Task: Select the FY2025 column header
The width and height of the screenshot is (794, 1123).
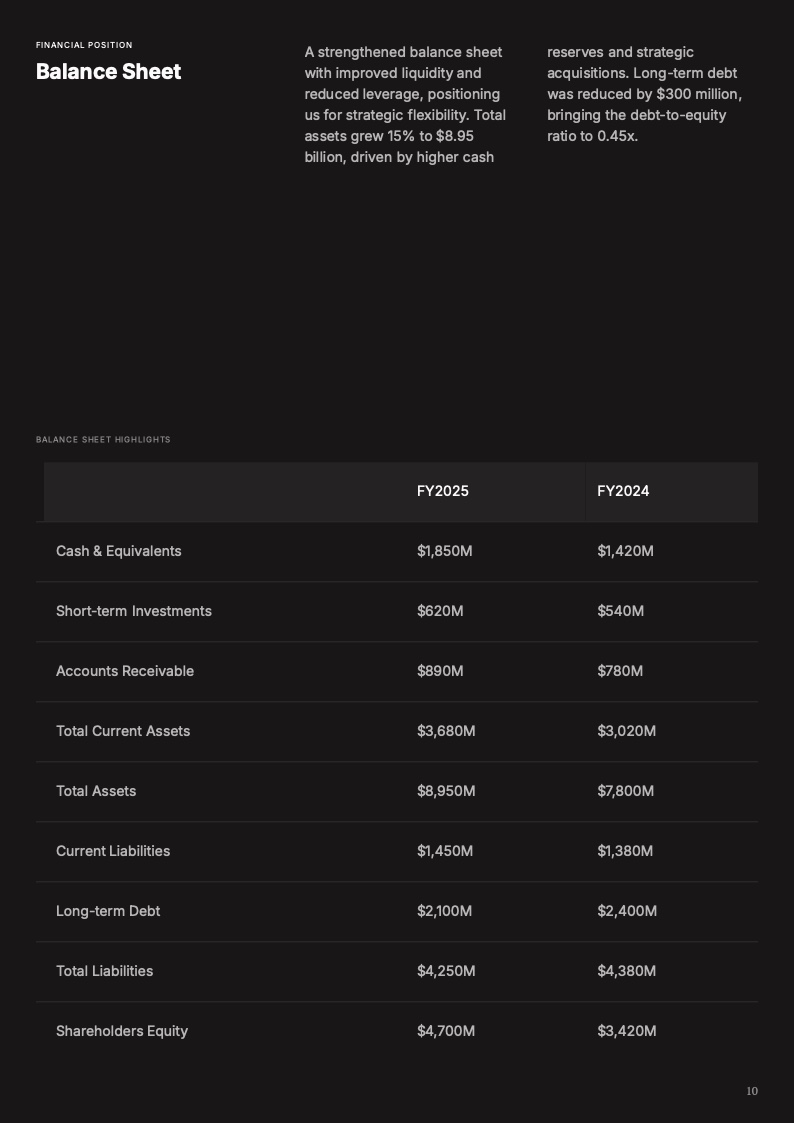Action: tap(442, 491)
